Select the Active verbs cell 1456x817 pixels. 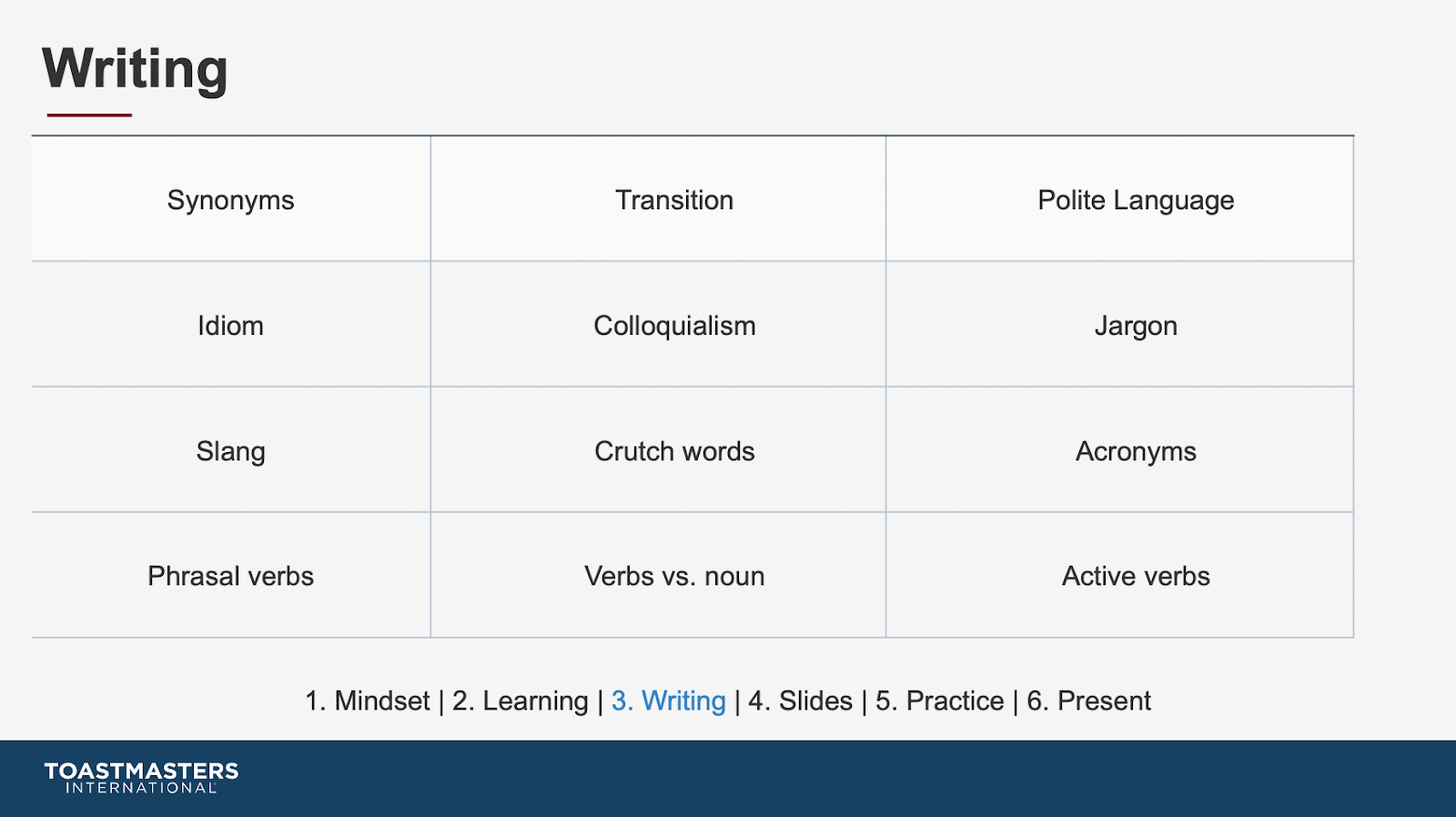tap(1119, 575)
